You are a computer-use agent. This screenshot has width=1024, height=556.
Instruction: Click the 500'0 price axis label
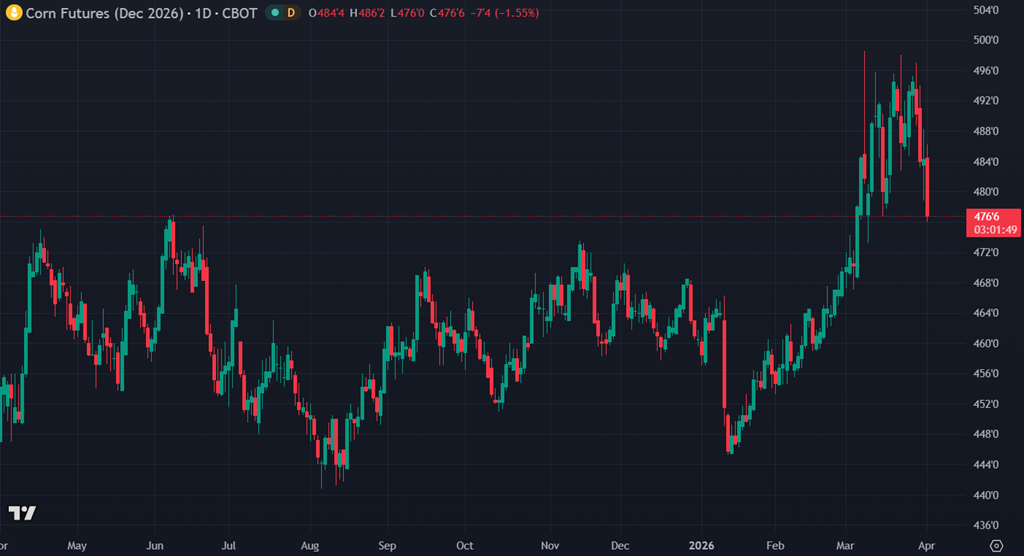(x=988, y=40)
